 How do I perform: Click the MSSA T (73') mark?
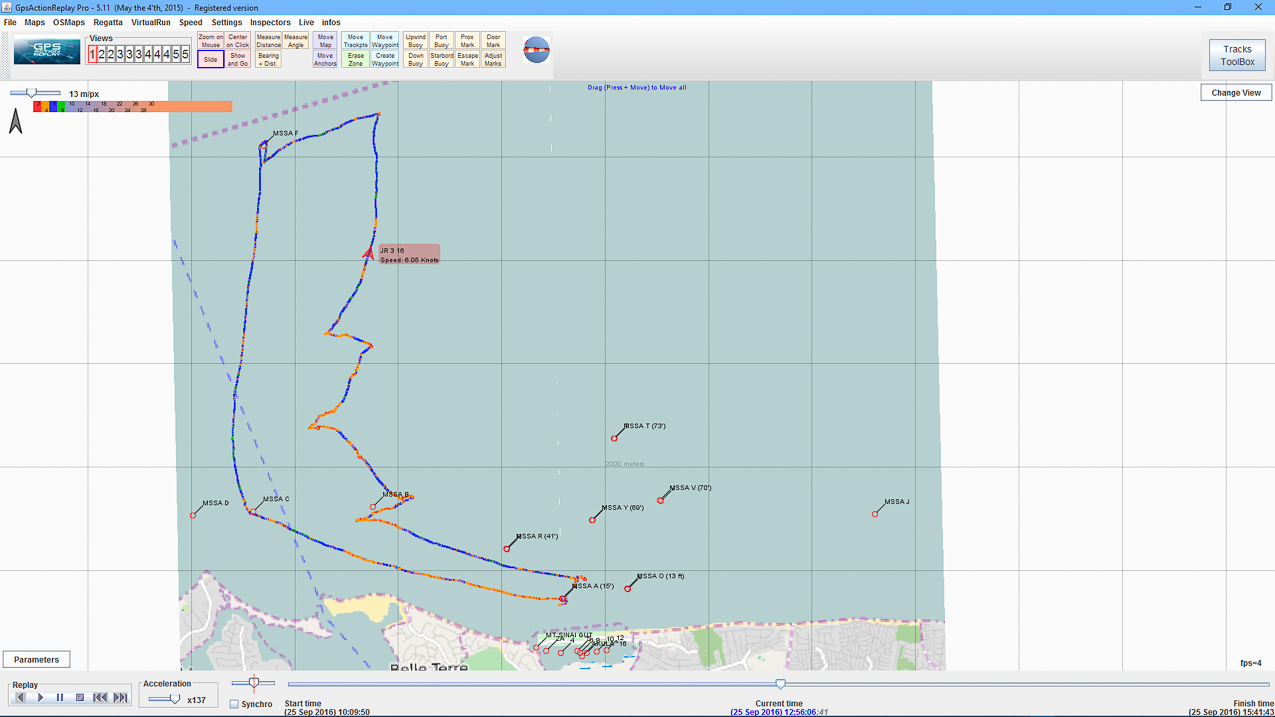tap(614, 438)
